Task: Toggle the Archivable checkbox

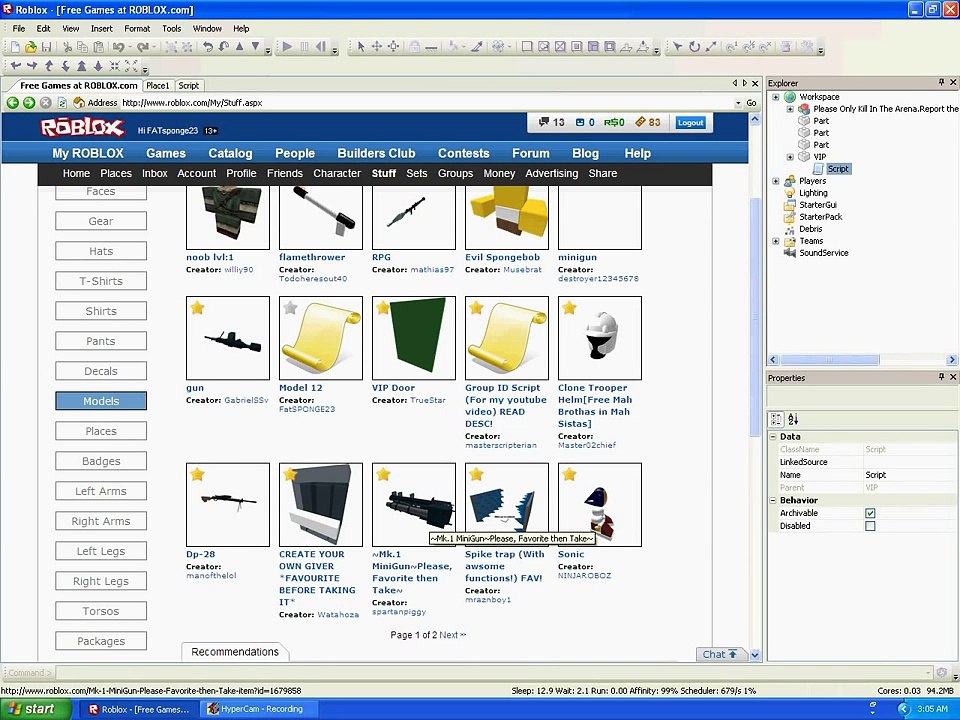Action: [x=870, y=513]
